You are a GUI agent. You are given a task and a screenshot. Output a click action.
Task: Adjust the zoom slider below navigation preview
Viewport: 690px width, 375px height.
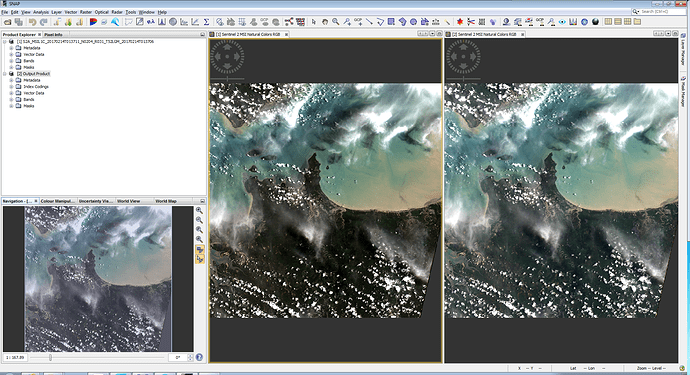[50, 357]
